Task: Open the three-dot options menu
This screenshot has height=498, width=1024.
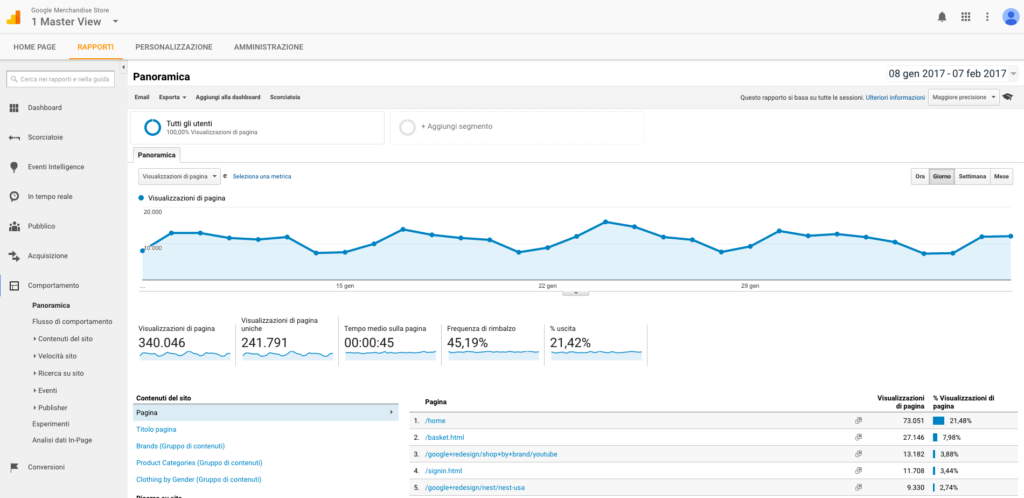Action: click(987, 16)
